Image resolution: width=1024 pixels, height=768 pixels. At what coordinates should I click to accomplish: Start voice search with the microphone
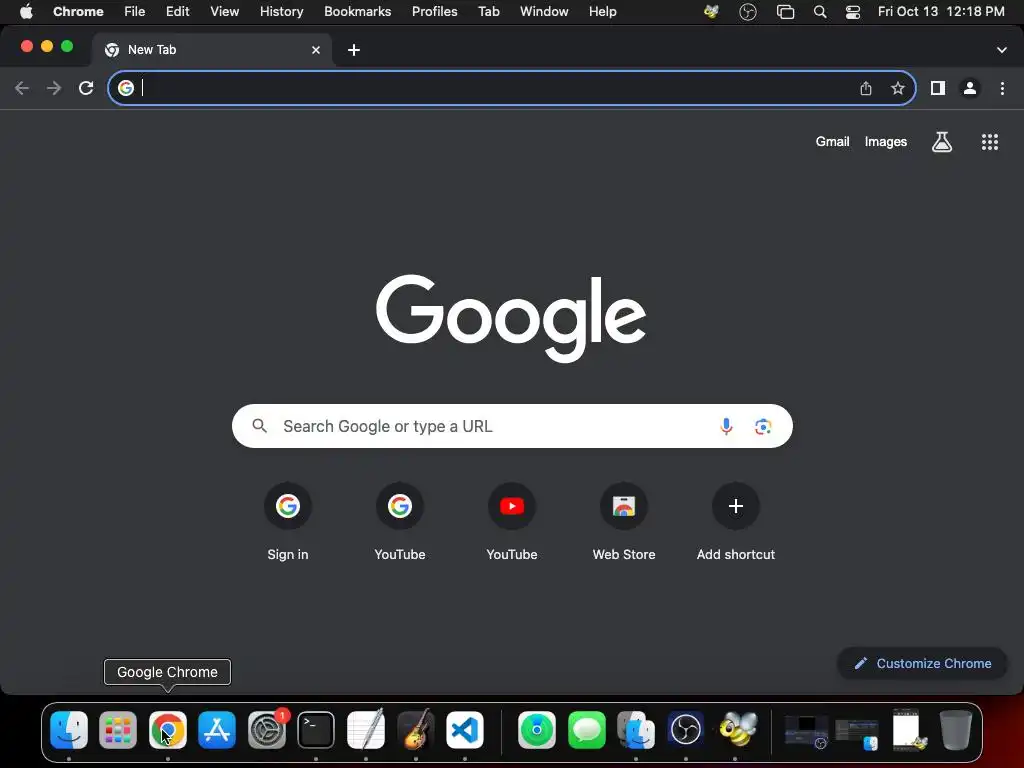(x=726, y=426)
